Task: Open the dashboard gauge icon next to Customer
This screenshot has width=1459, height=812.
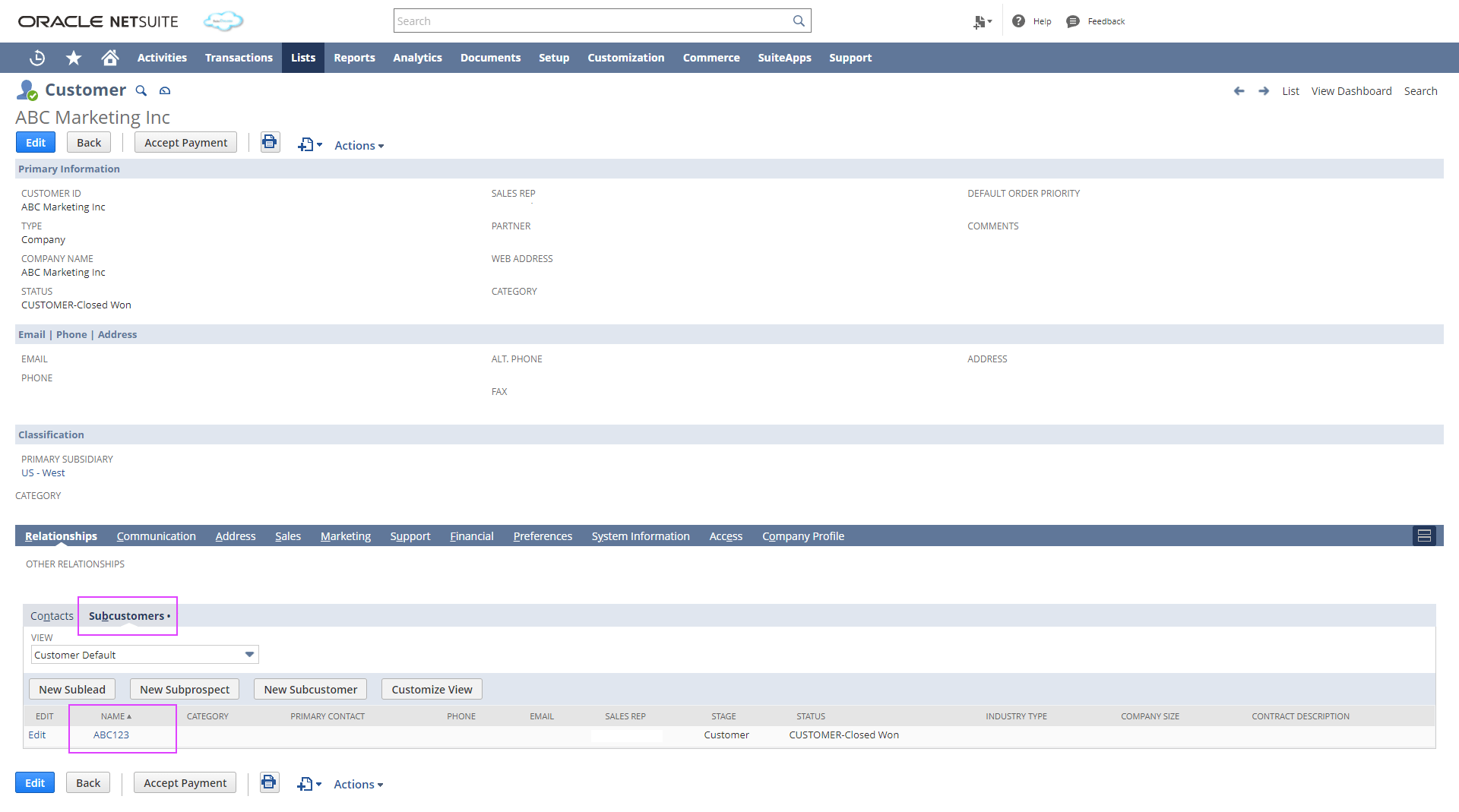Action: pyautogui.click(x=165, y=90)
